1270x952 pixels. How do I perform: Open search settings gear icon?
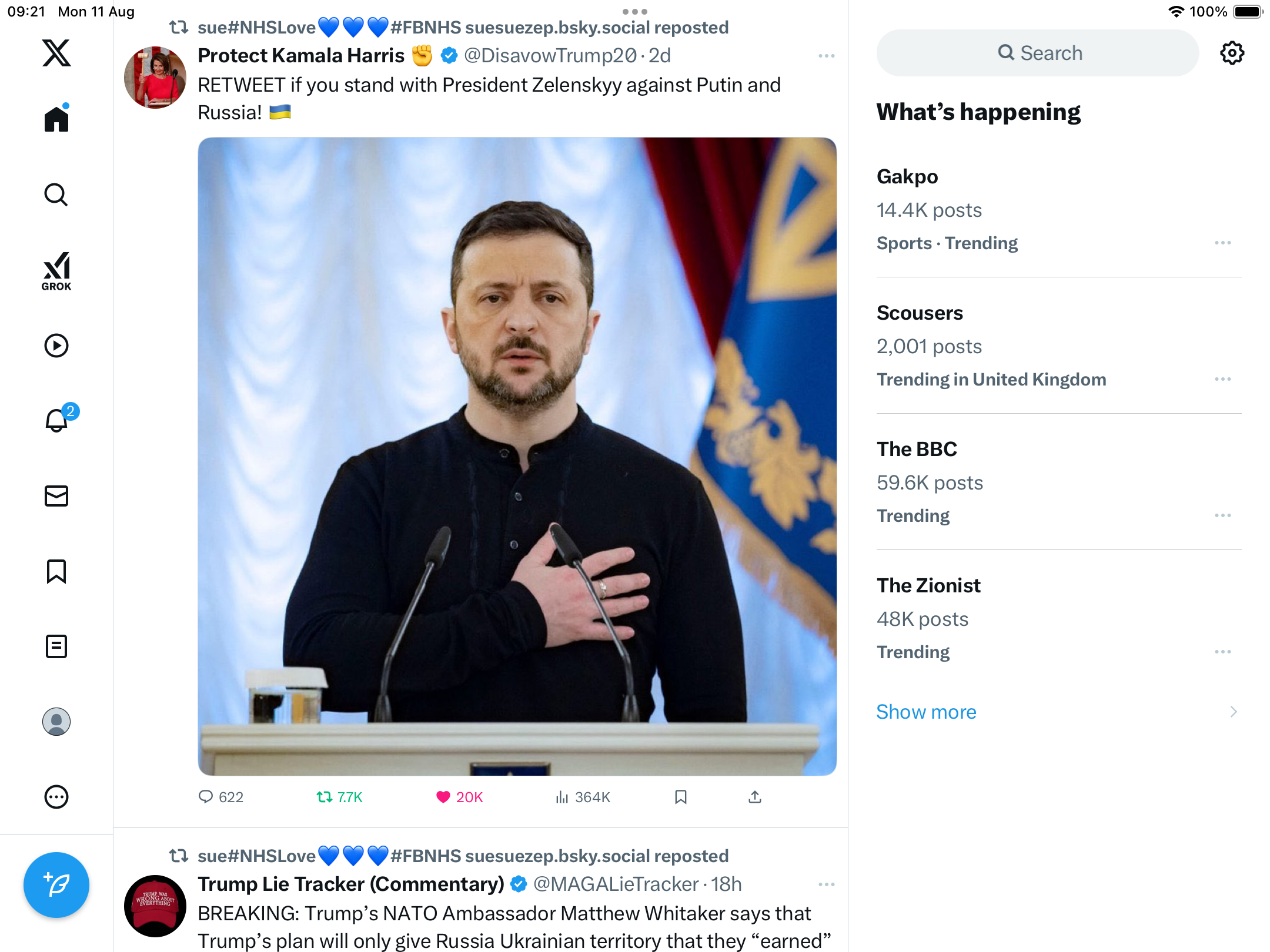(x=1232, y=53)
